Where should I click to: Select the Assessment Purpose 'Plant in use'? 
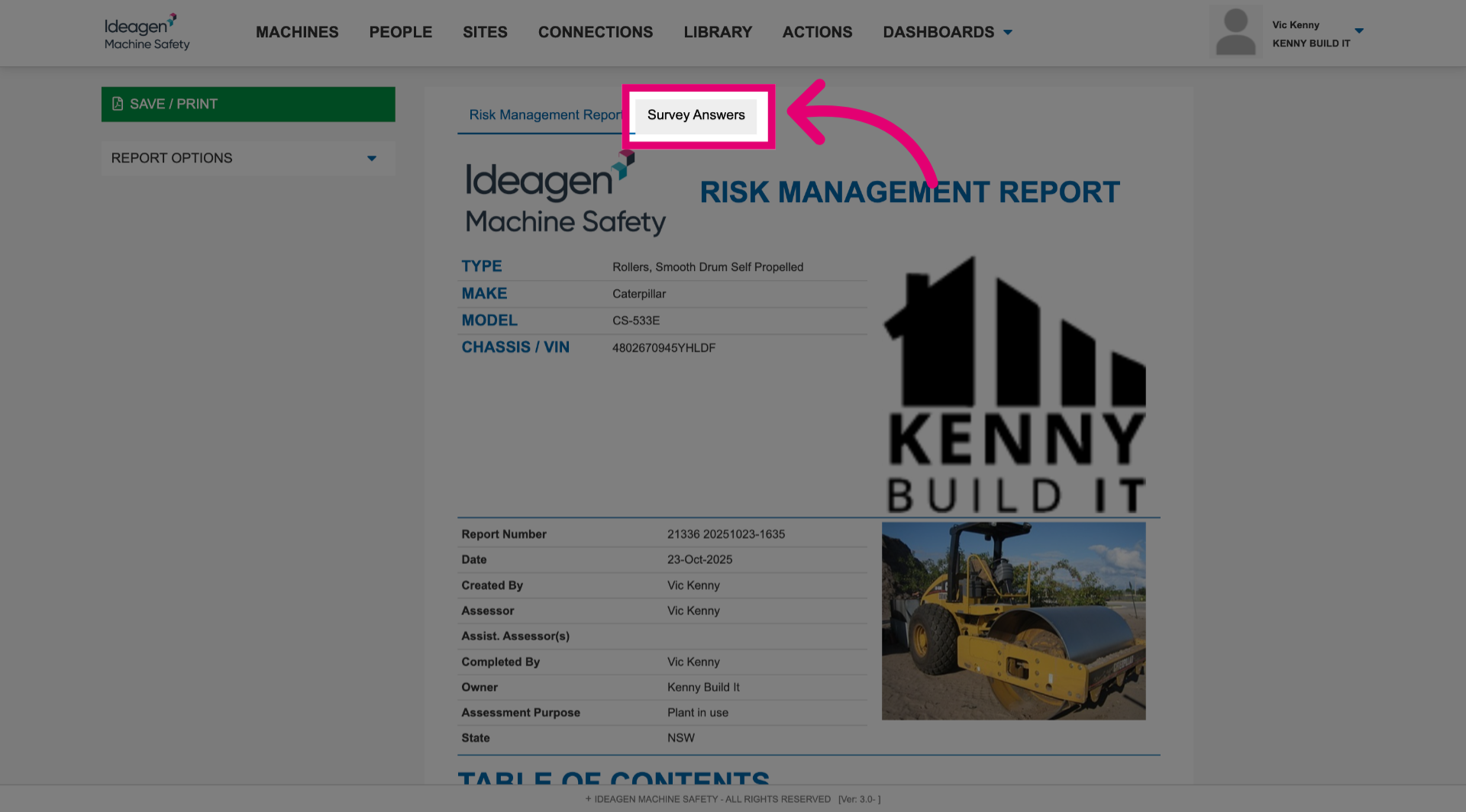click(698, 712)
